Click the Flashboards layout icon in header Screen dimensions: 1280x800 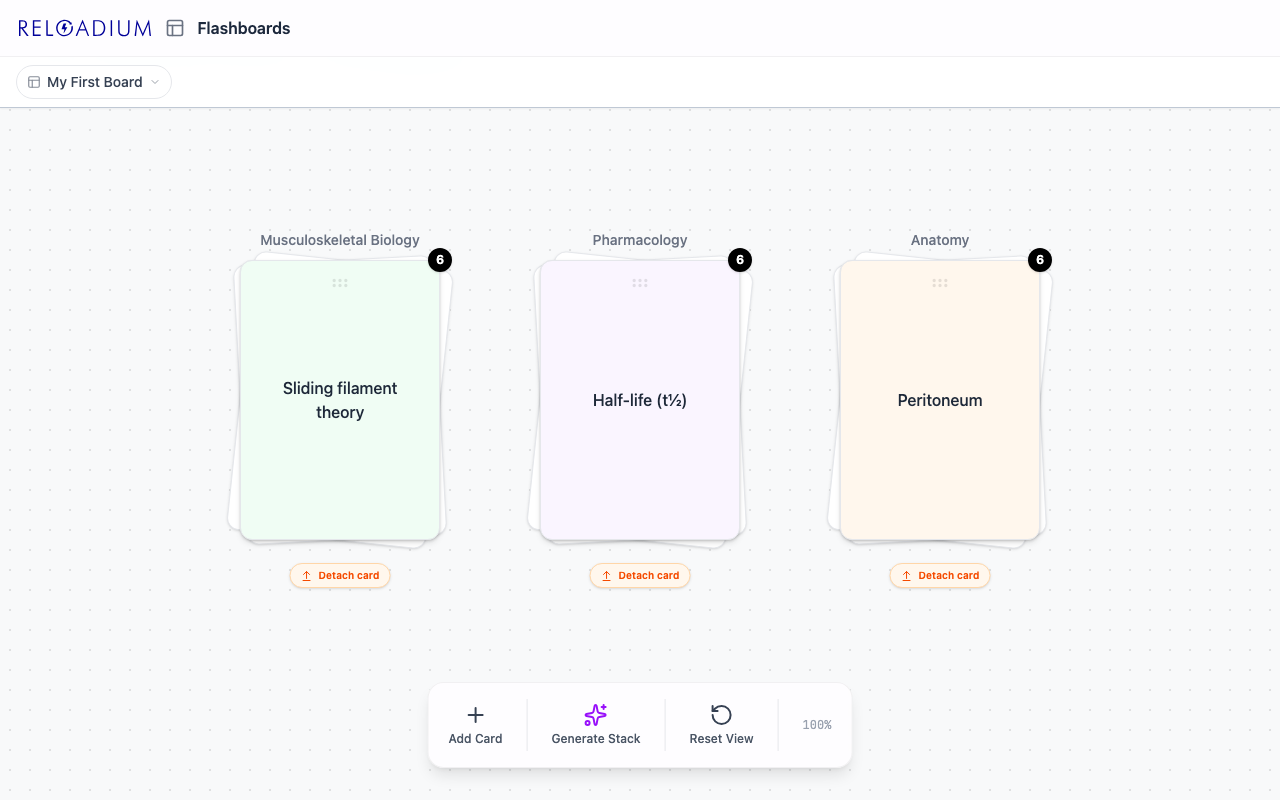point(175,28)
